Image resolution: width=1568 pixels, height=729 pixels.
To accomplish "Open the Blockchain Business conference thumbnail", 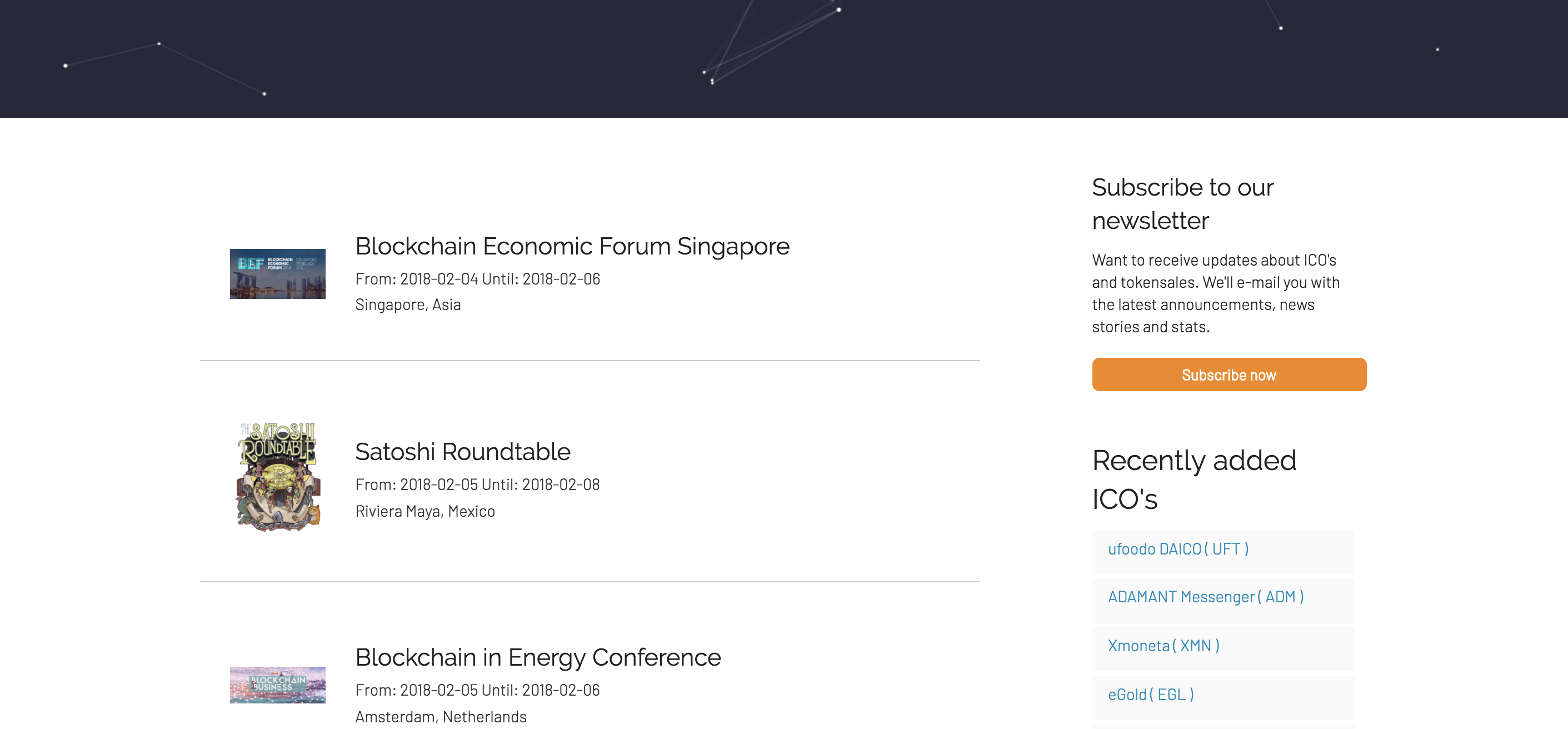I will [x=277, y=684].
